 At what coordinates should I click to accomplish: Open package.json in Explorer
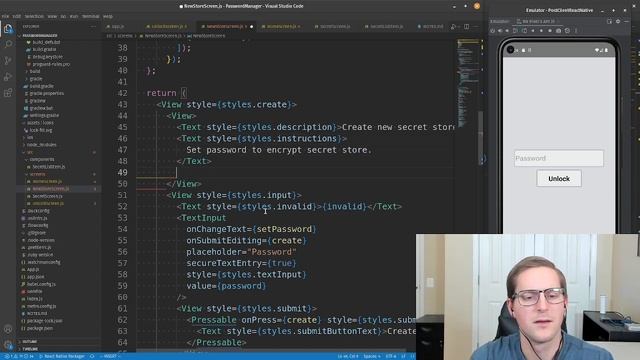pyautogui.click(x=37, y=328)
